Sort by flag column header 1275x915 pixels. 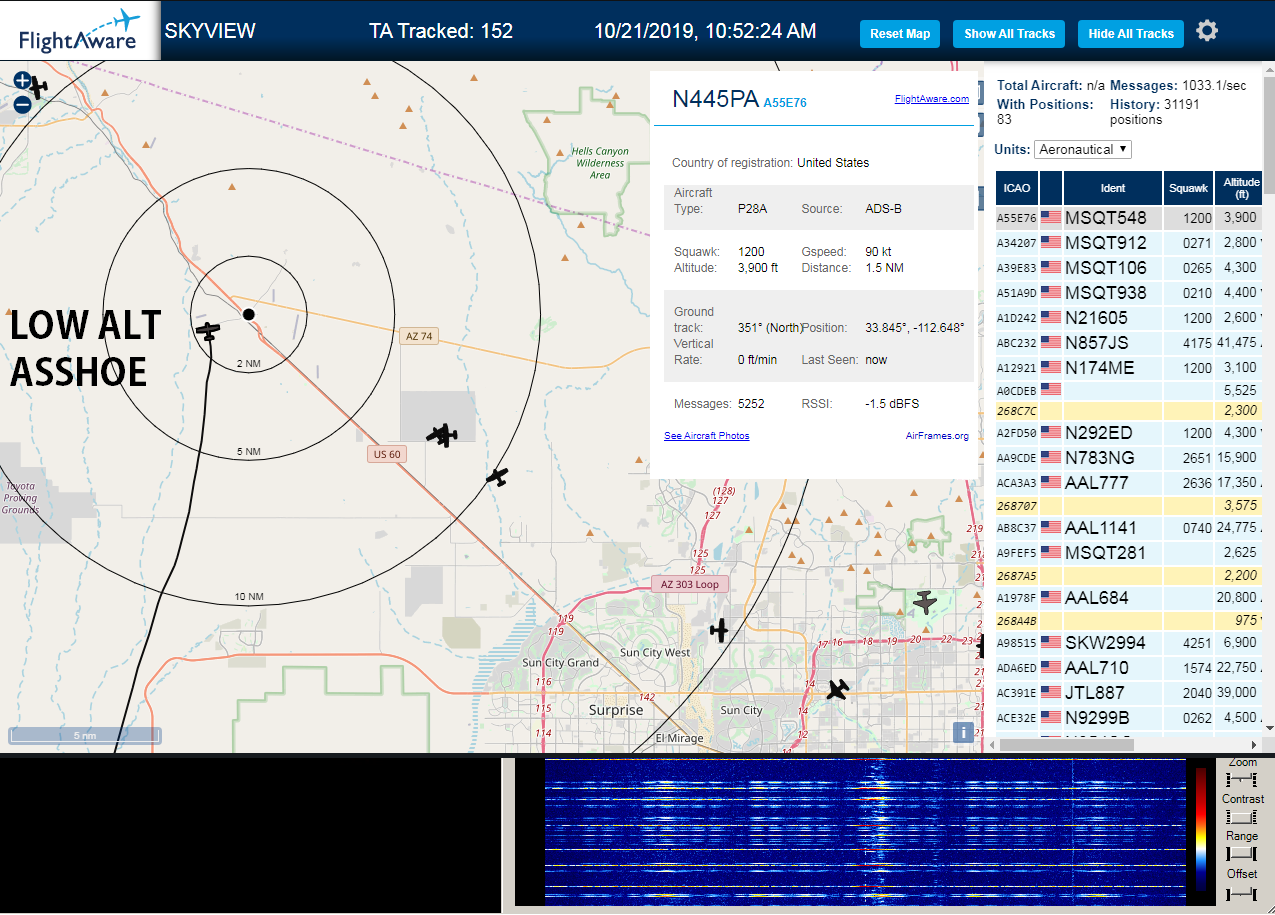pyautogui.click(x=1051, y=188)
